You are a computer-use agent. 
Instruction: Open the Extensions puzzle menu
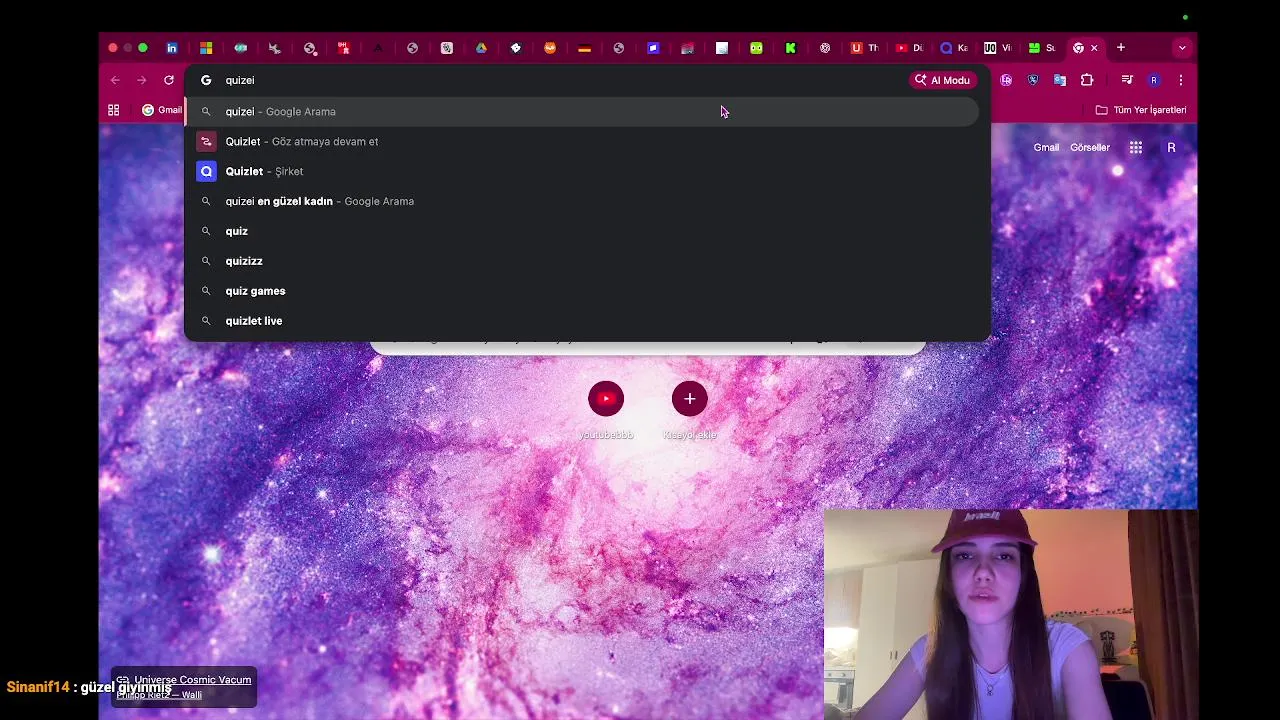[1087, 80]
